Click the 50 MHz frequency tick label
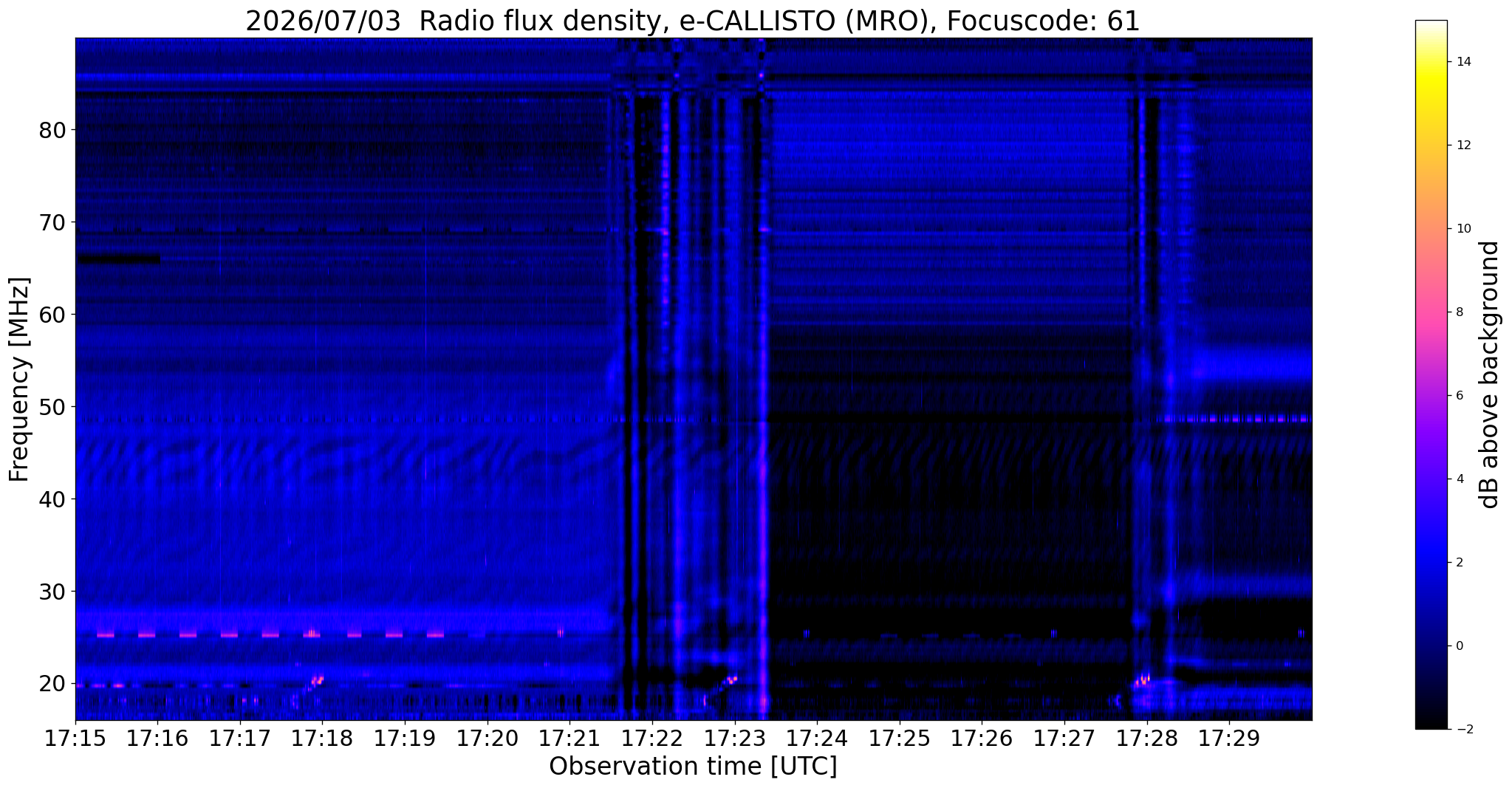 [x=52, y=407]
